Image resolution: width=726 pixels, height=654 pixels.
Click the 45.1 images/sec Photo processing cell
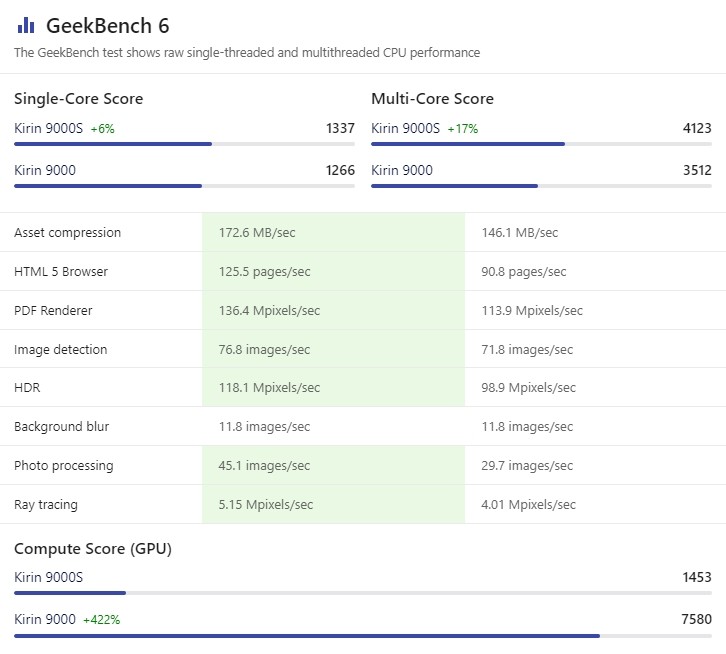[x=264, y=466]
